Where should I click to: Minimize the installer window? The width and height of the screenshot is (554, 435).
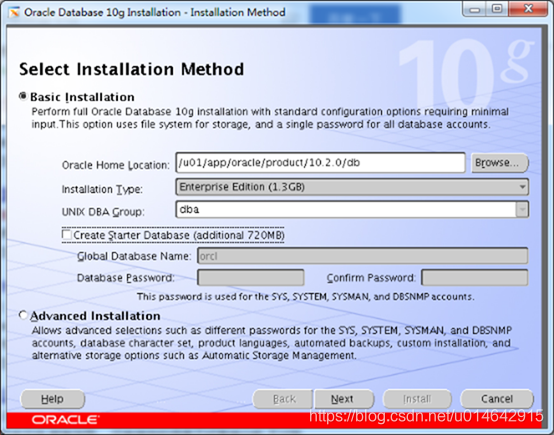[475, 10]
